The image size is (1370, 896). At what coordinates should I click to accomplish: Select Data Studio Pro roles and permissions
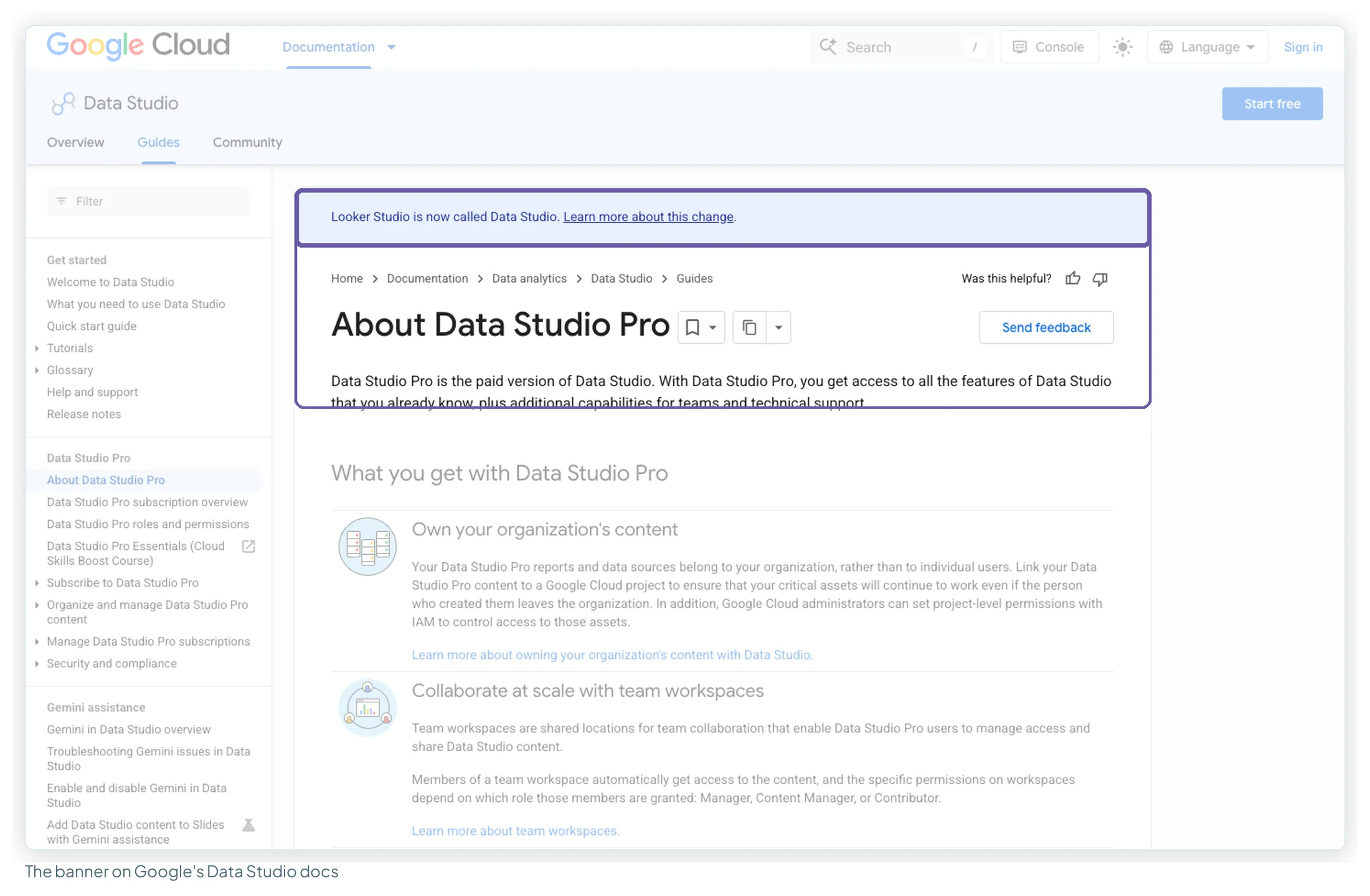pos(148,524)
